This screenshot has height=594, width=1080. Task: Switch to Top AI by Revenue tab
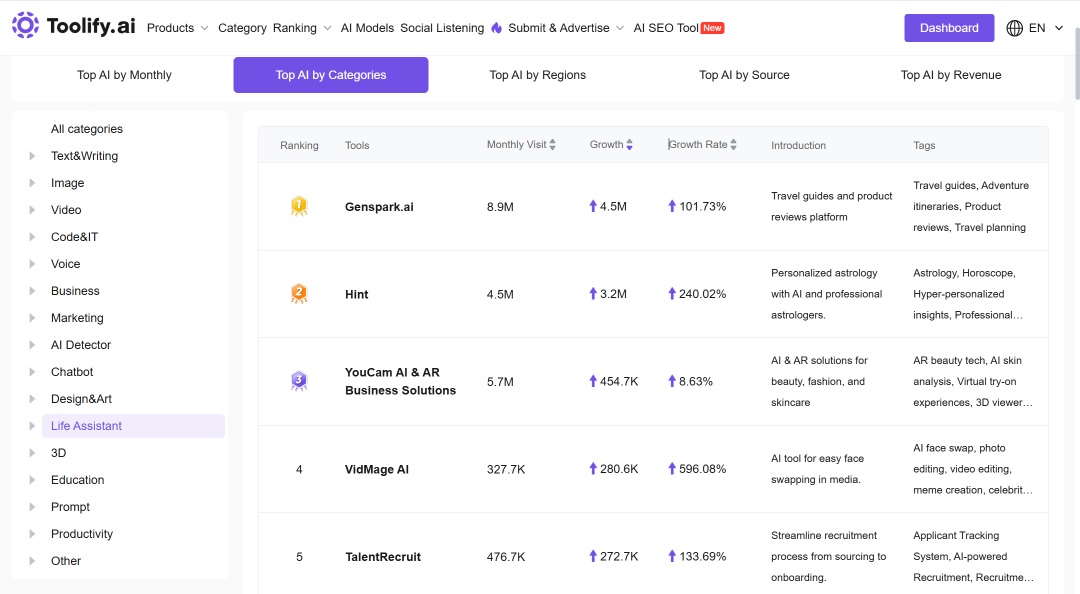point(951,75)
